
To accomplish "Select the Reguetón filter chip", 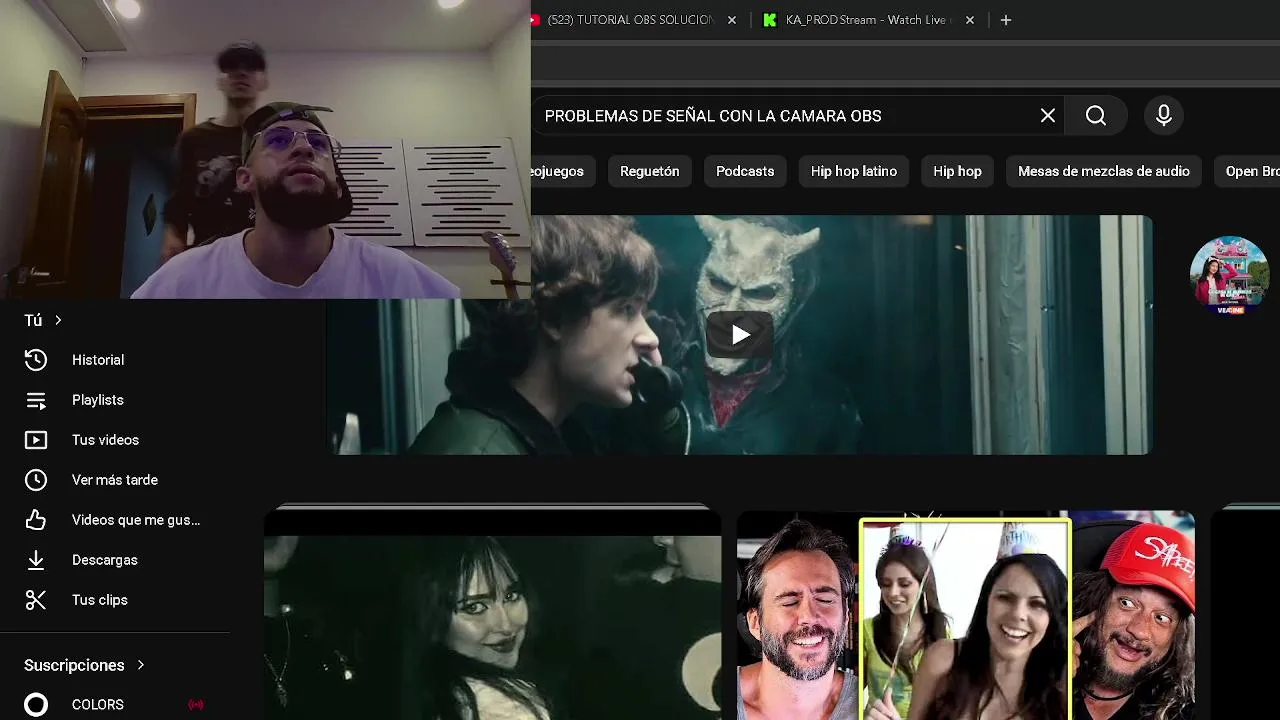I will click(650, 171).
